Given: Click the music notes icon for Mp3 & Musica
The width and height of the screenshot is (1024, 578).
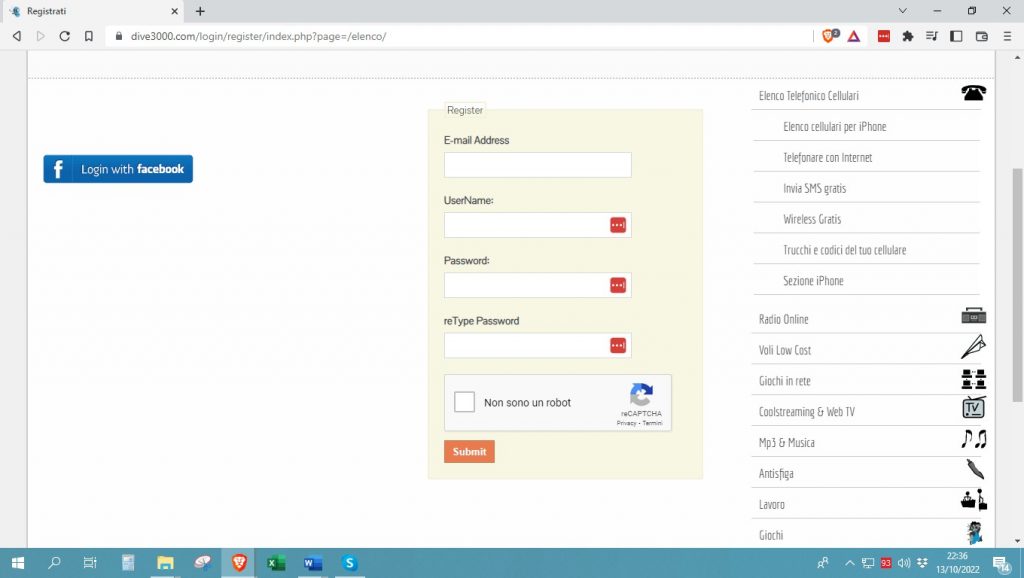Looking at the screenshot, I should point(973,439).
